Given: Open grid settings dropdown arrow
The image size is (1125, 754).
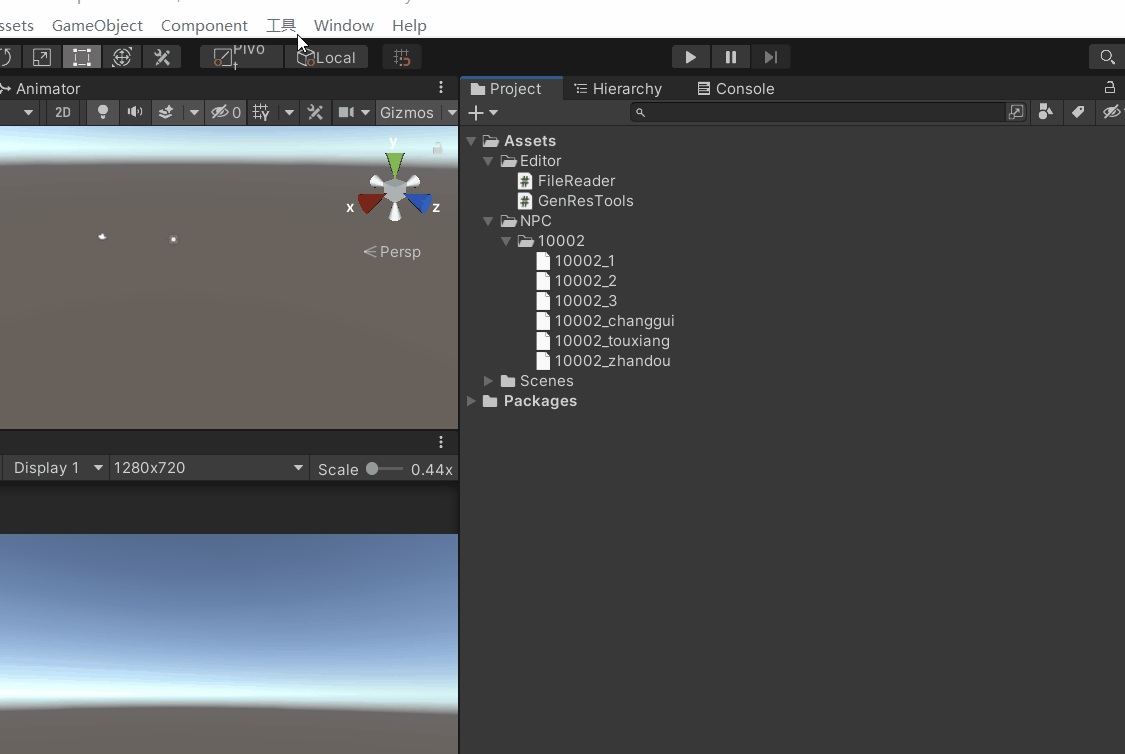Looking at the screenshot, I should tap(289, 113).
